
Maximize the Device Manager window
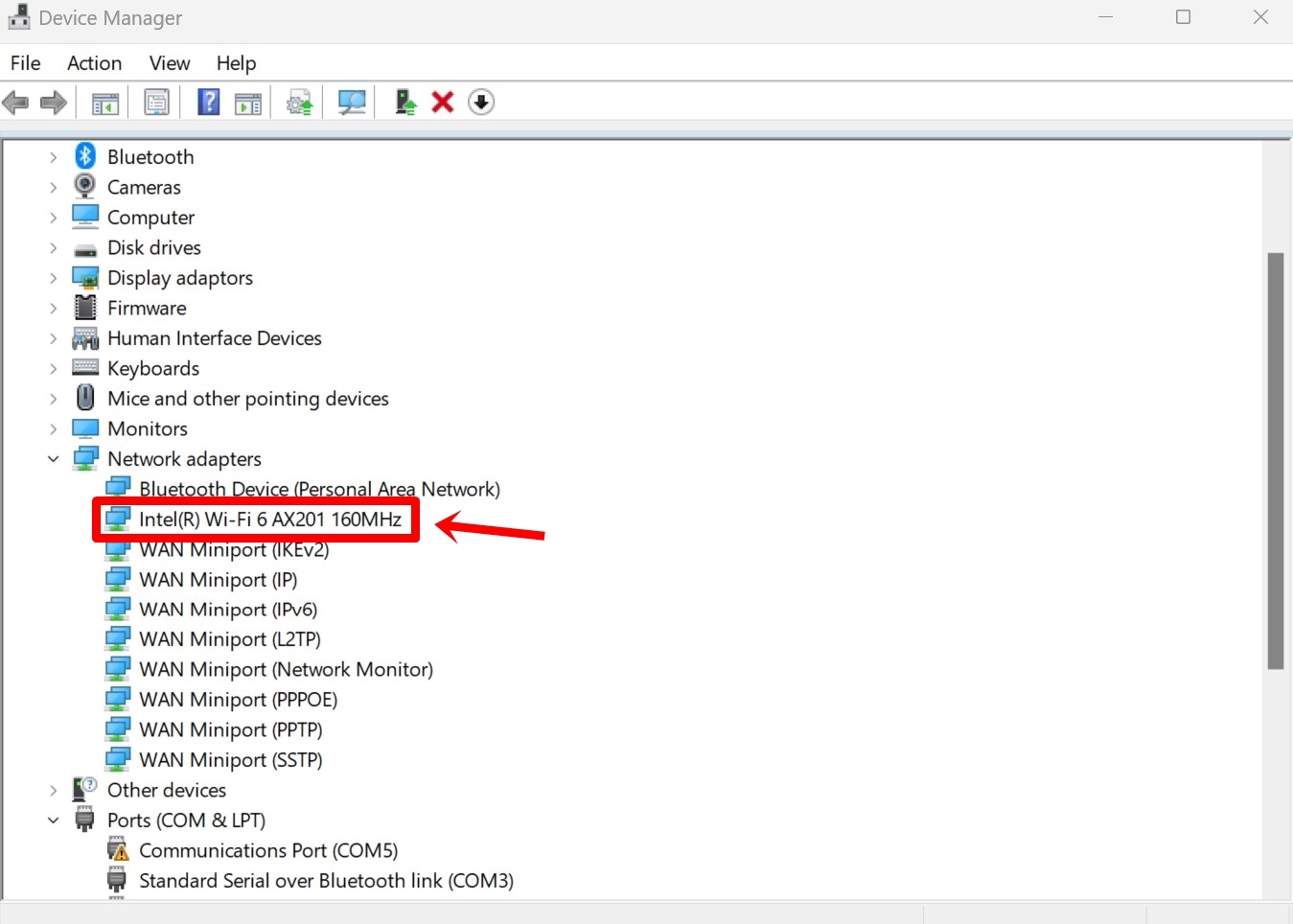1183,17
